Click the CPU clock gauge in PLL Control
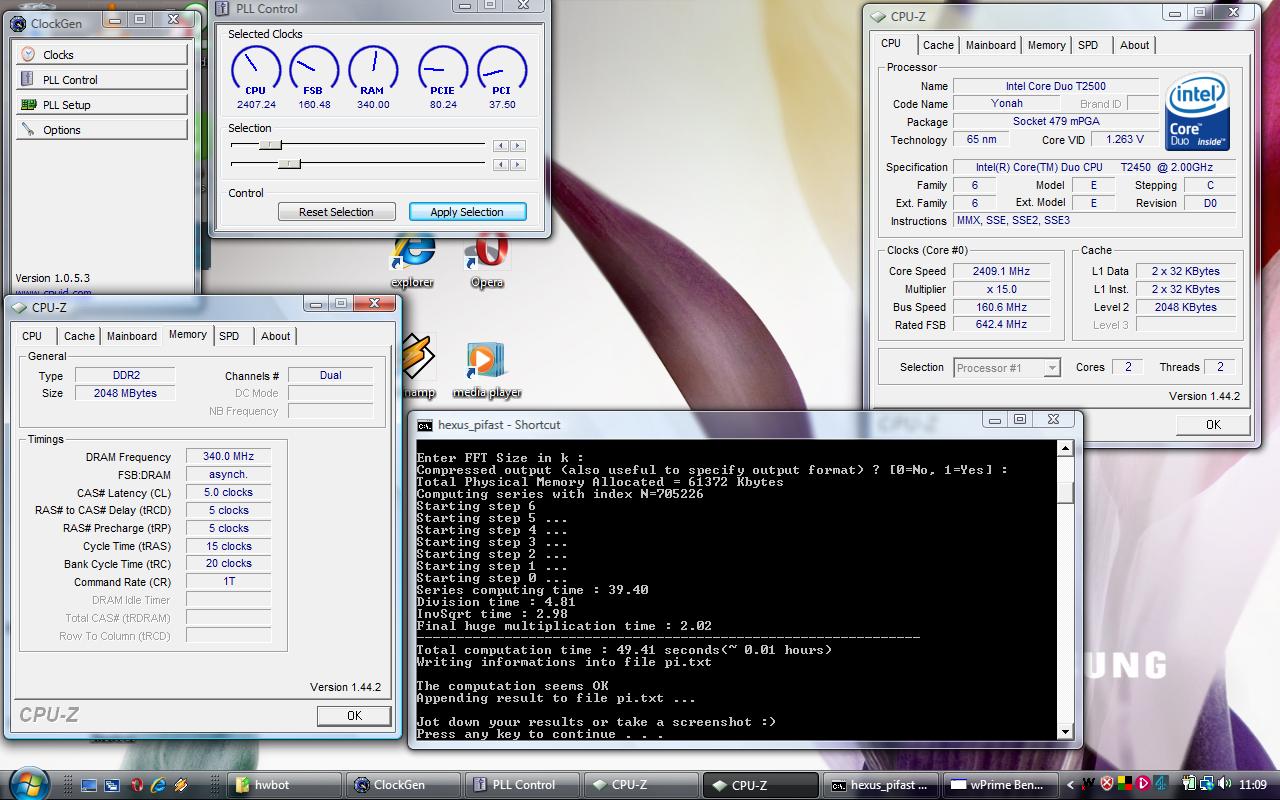This screenshot has width=1280, height=800. 256,71
